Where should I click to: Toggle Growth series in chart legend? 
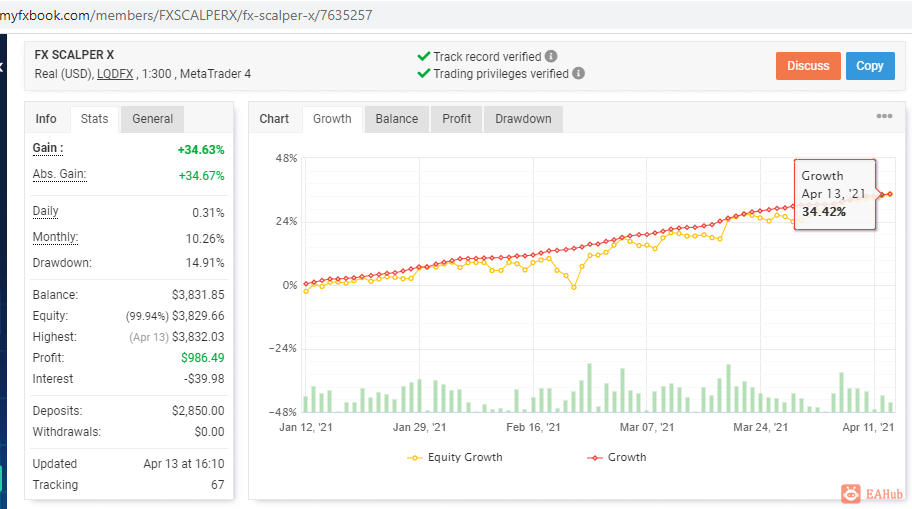point(617,457)
